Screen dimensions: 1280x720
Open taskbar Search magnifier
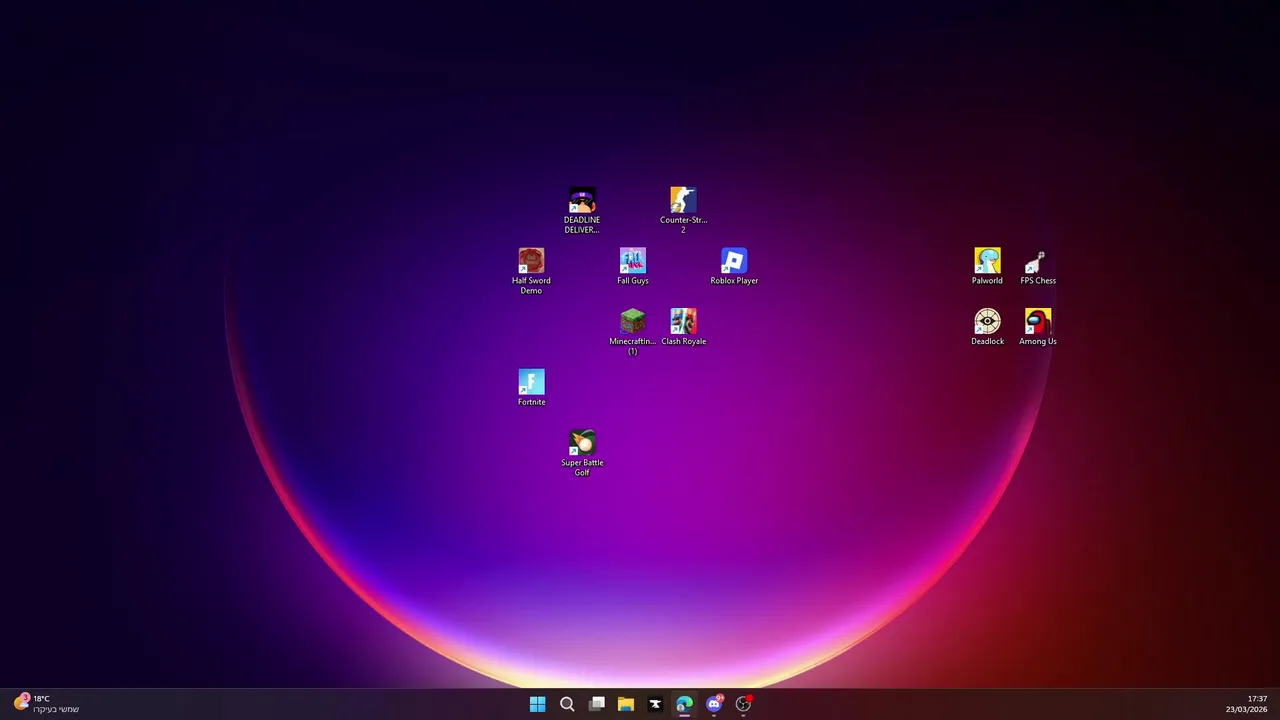point(567,704)
